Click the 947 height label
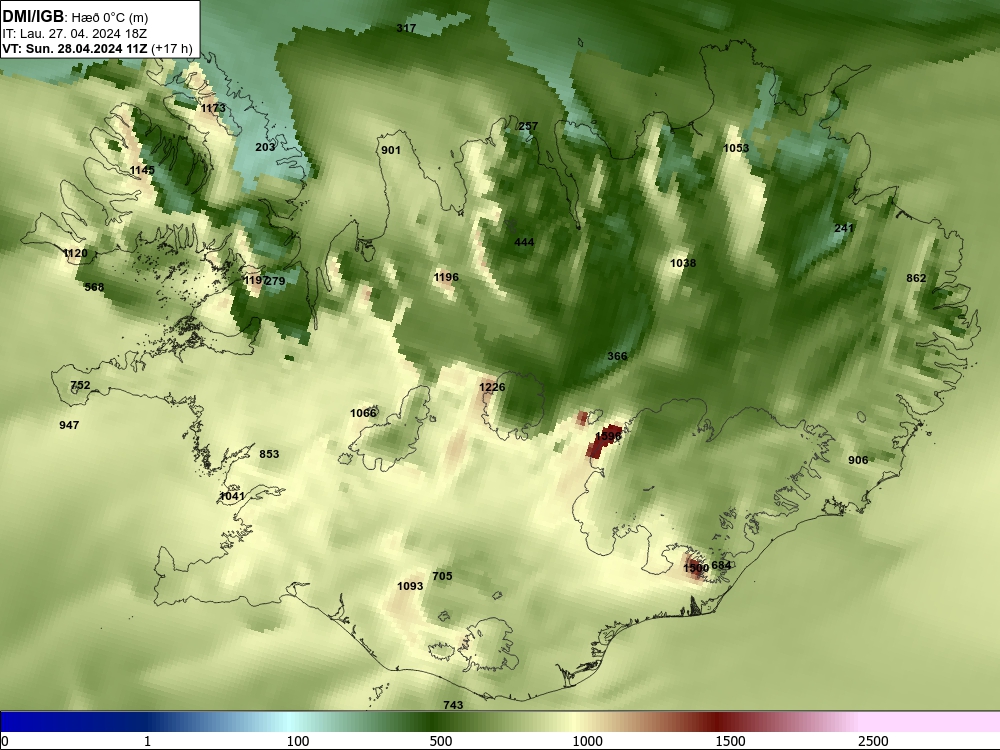The height and width of the screenshot is (750, 1000). (69, 425)
